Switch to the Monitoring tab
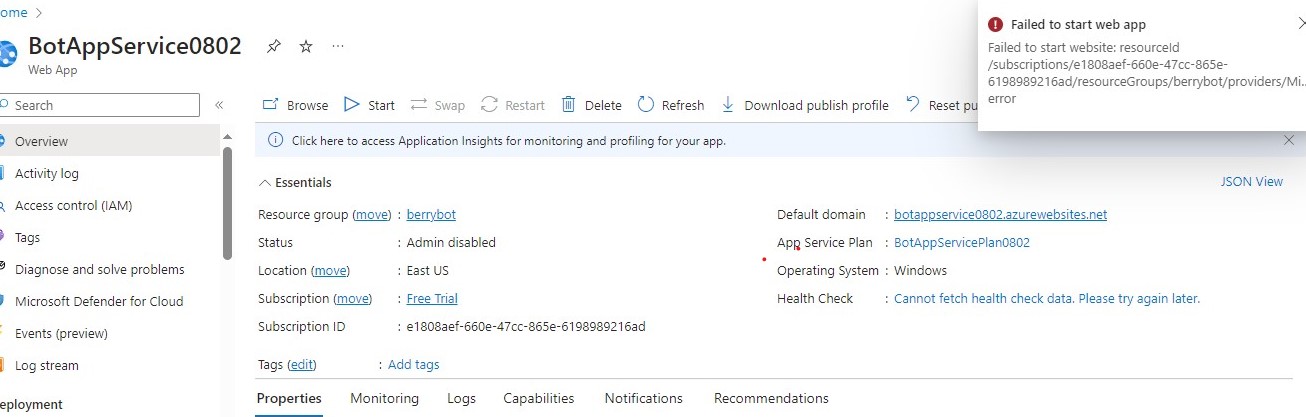This screenshot has width=1306, height=417. tap(384, 398)
